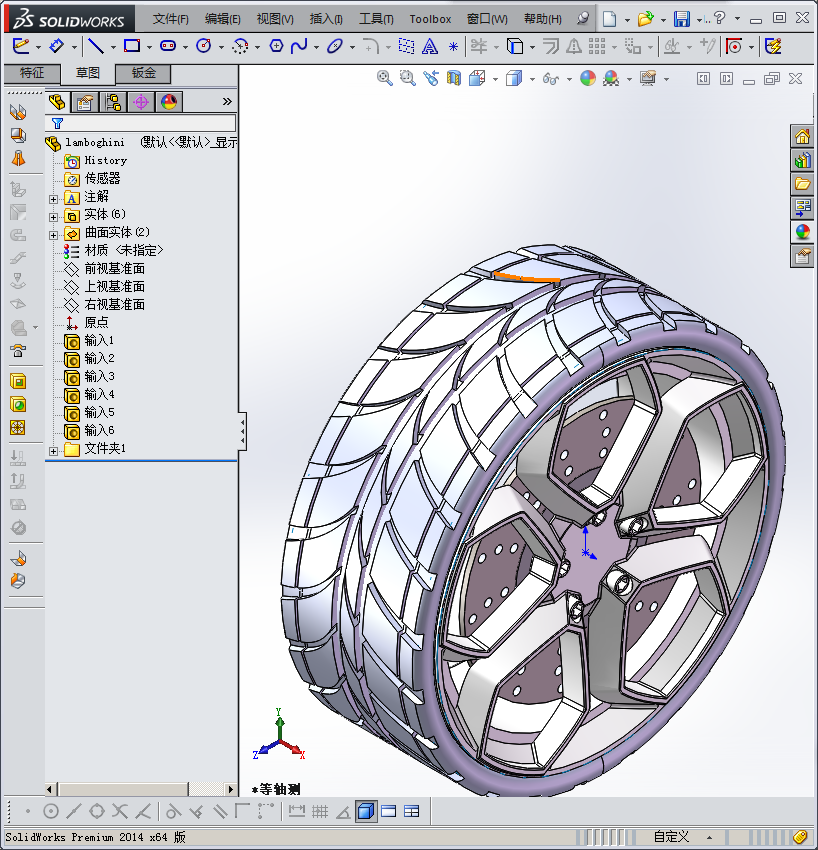The height and width of the screenshot is (850, 818).
Task: Open the 插入(I) menu
Action: pyautogui.click(x=326, y=19)
